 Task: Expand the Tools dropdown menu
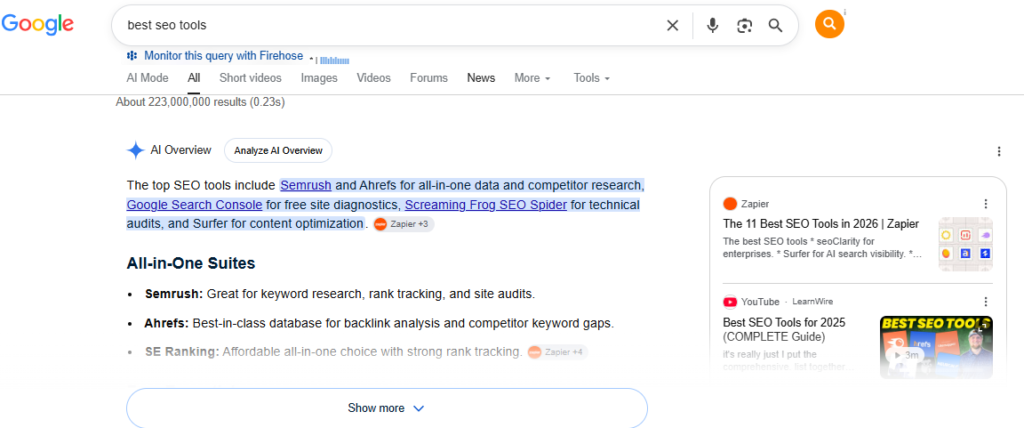(x=592, y=78)
